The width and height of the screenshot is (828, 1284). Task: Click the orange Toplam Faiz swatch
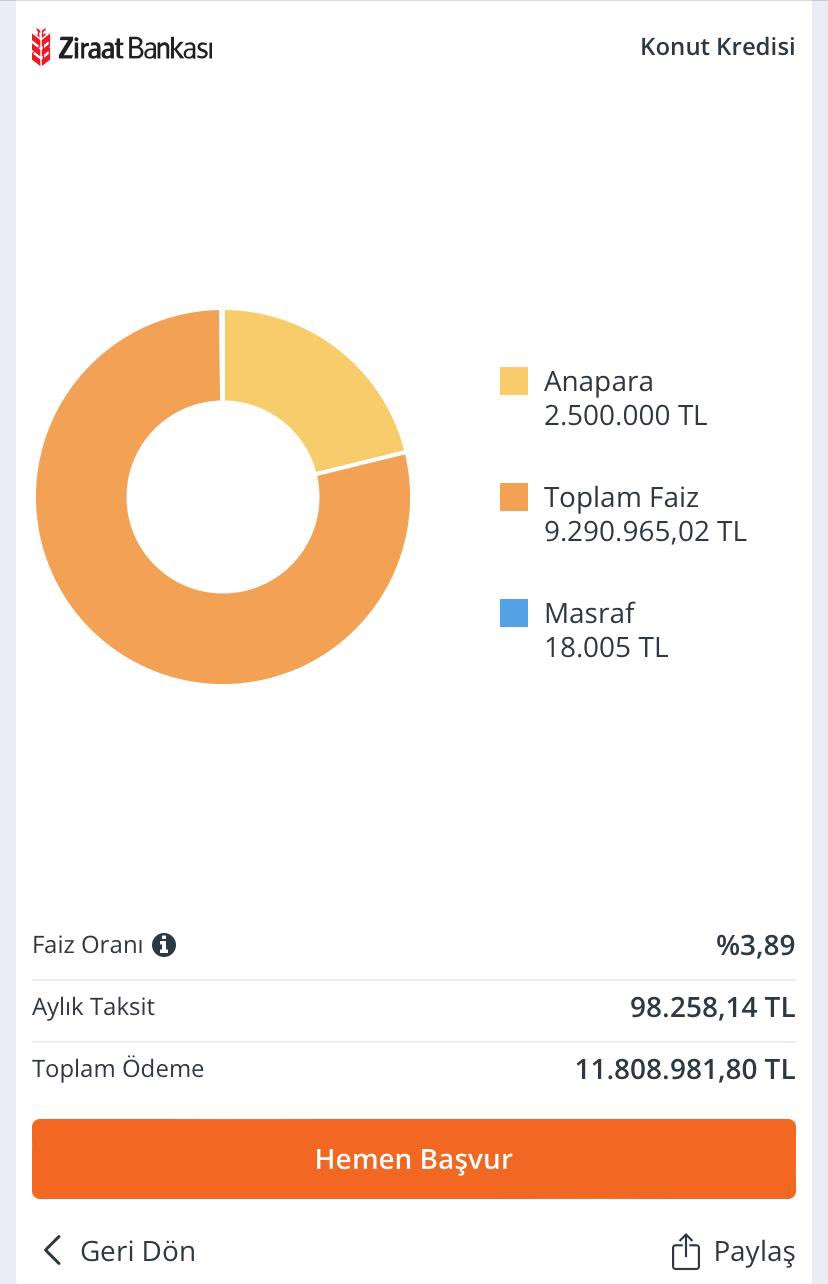514,497
